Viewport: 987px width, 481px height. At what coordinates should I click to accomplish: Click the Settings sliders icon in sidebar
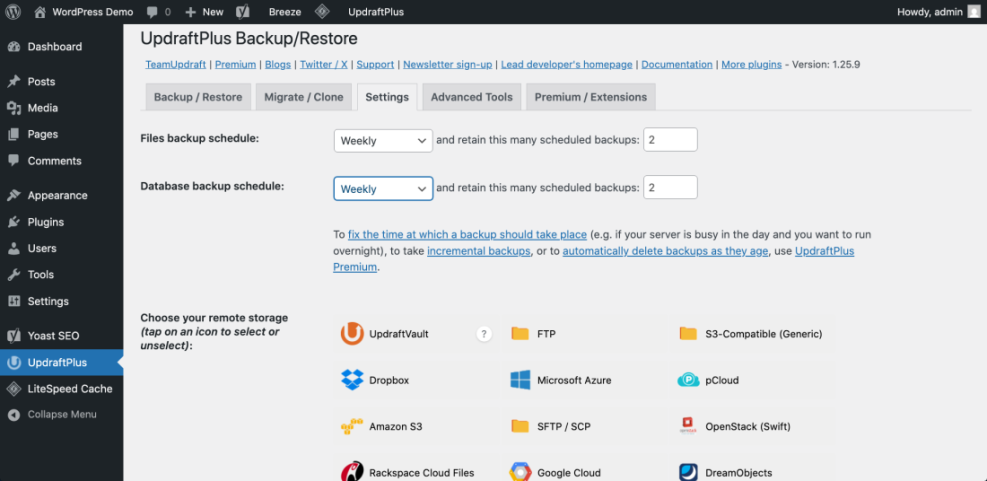tap(14, 301)
